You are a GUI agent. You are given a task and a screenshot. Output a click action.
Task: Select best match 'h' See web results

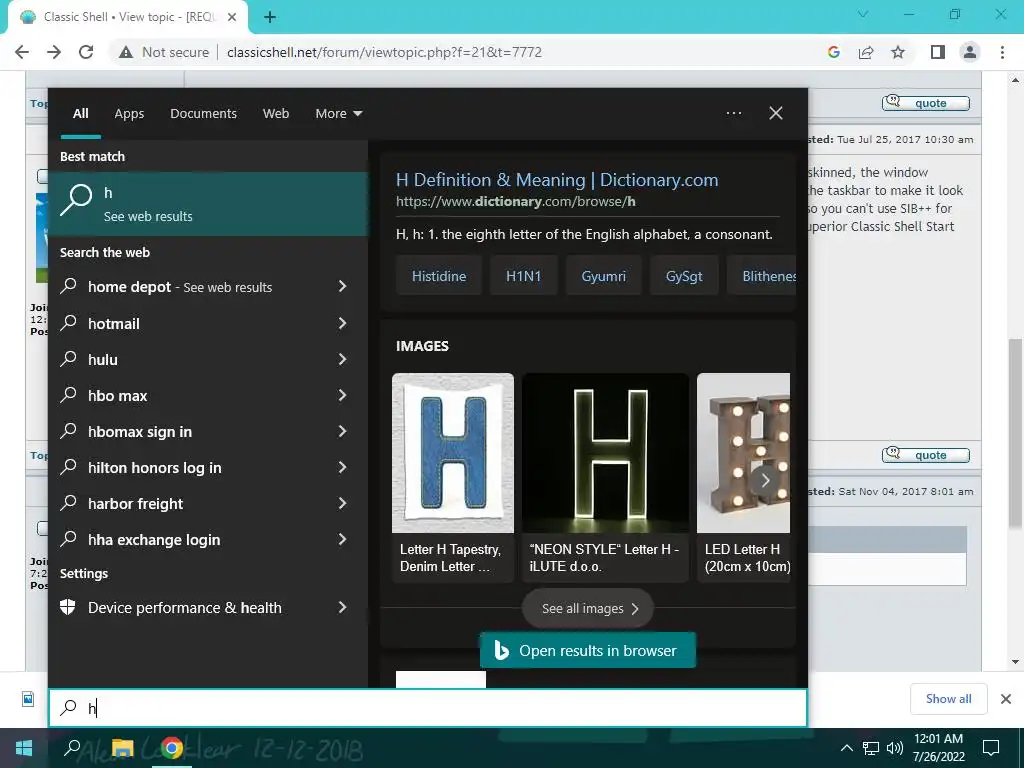click(x=208, y=204)
